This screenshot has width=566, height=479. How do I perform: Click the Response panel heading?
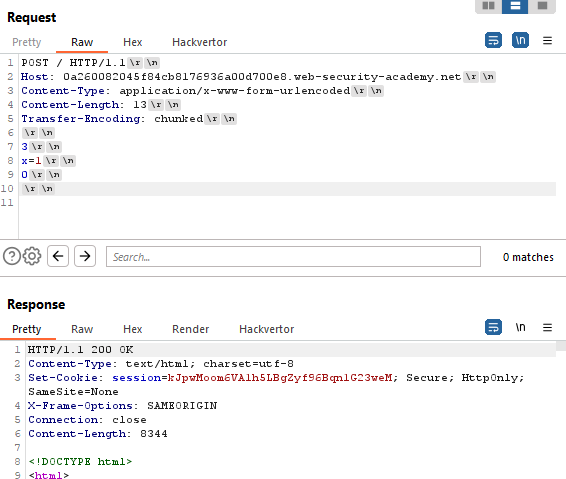pyautogui.click(x=36, y=304)
